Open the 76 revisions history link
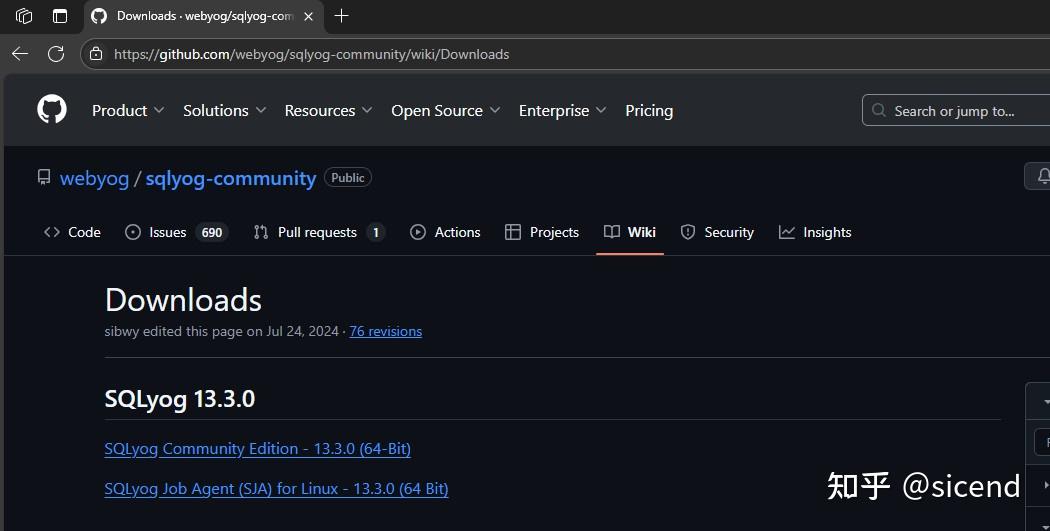Screen dimensions: 1050x531 tap(385, 332)
